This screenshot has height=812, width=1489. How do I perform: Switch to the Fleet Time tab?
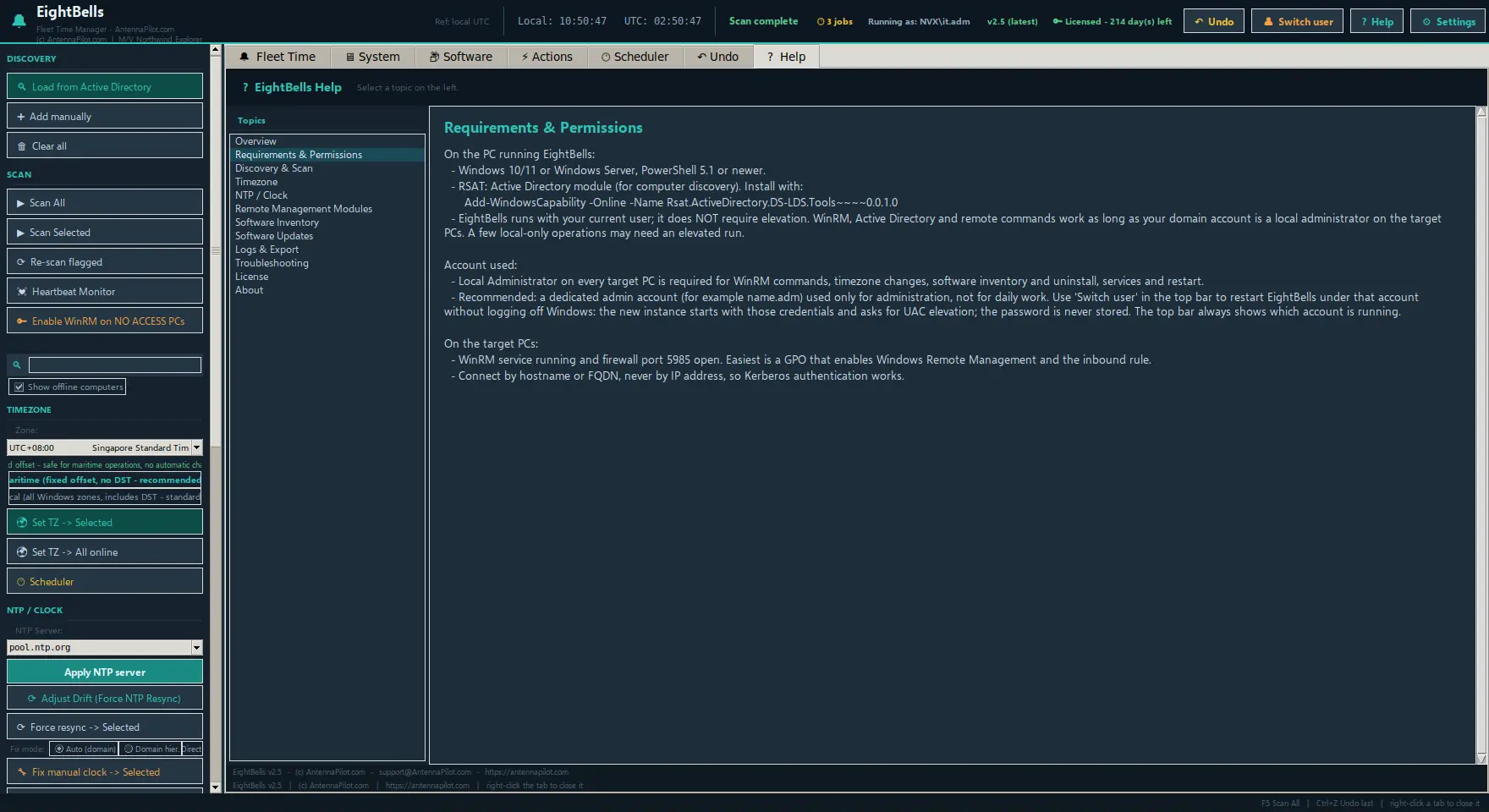coord(277,57)
